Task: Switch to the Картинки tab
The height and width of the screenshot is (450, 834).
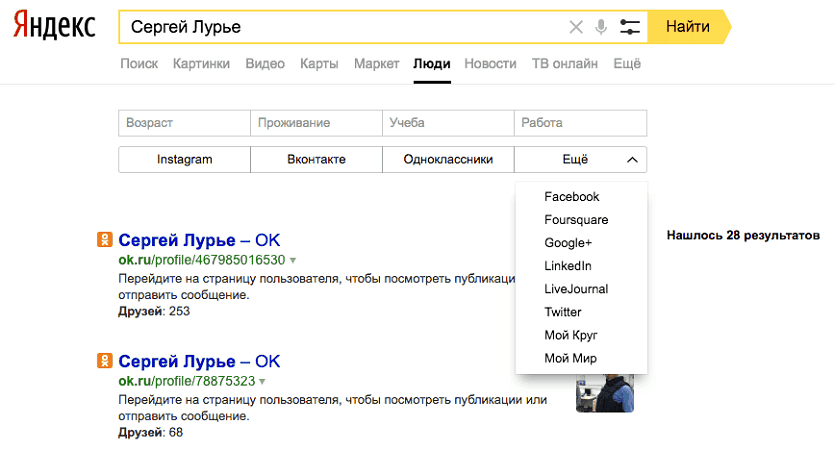Action: point(201,64)
